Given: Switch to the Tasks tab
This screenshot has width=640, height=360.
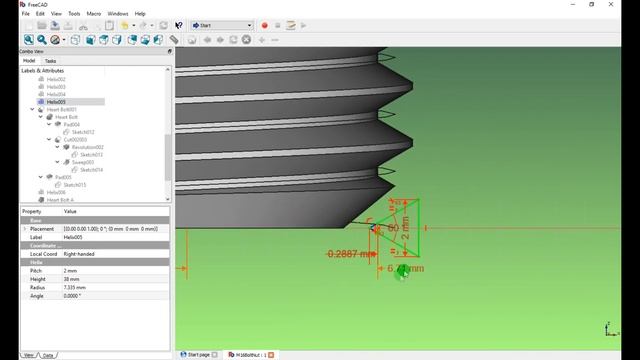Looking at the screenshot, I should (50, 61).
